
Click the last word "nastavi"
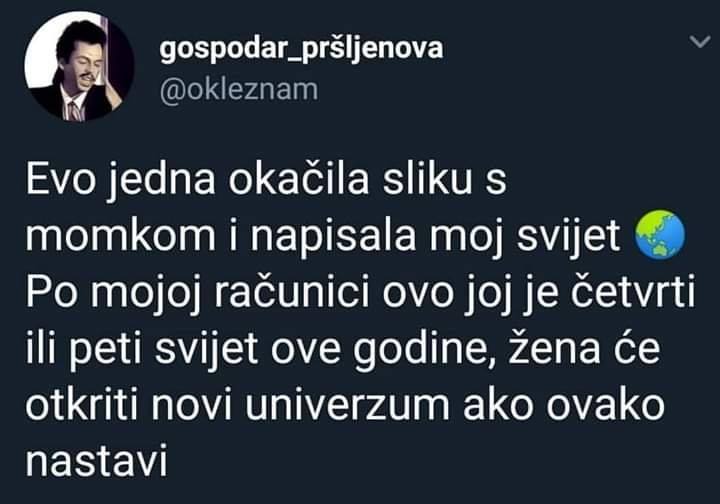click(96, 461)
